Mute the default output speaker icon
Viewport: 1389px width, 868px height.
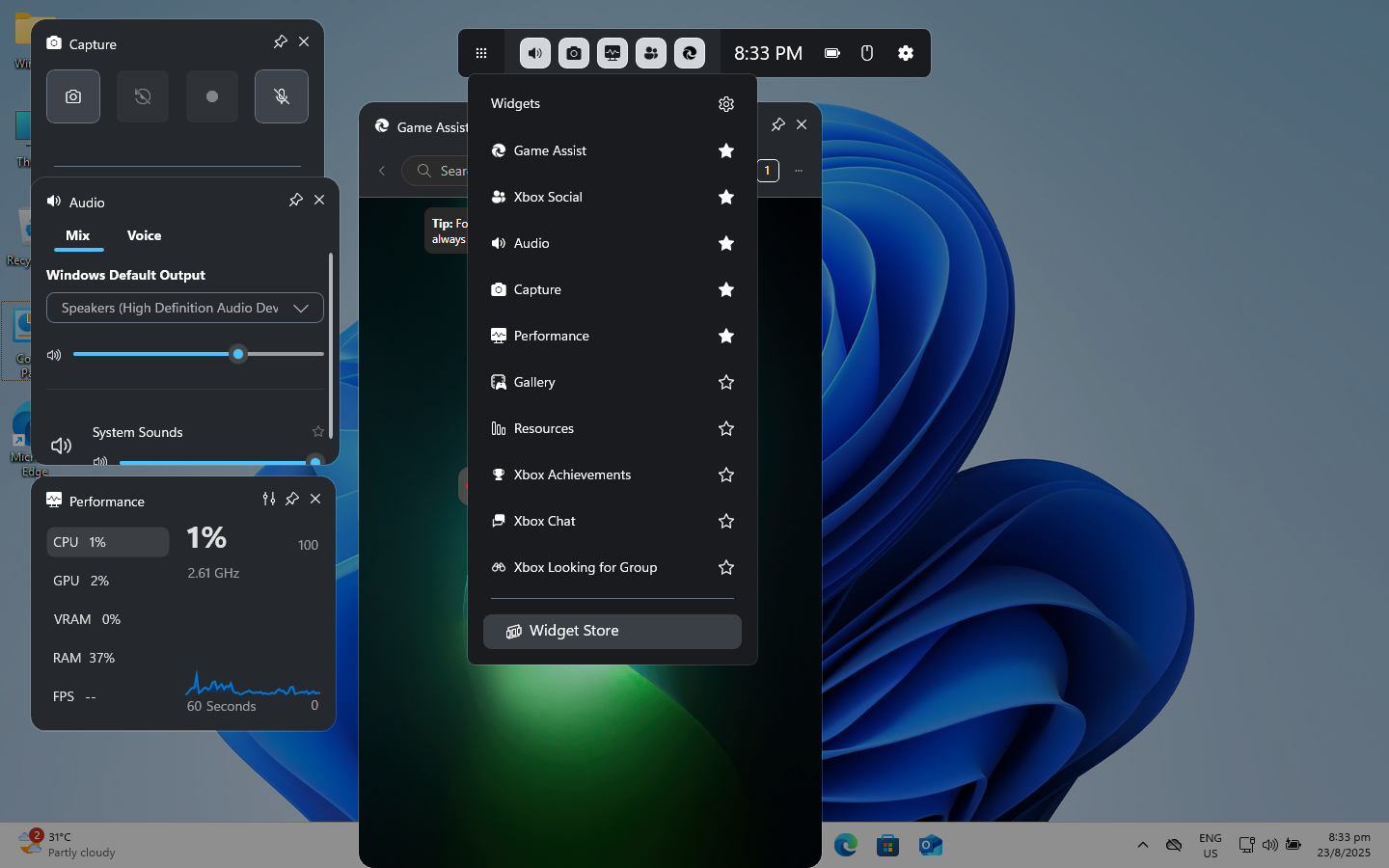pyautogui.click(x=54, y=355)
